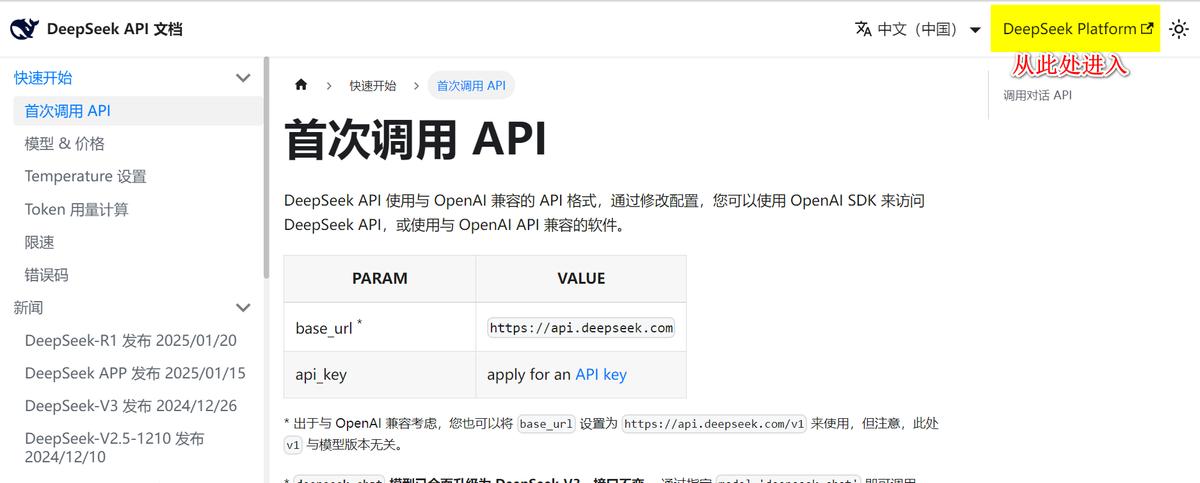Click the sidebar vertical scrollbar
This screenshot has width=1200, height=483.
(266, 167)
